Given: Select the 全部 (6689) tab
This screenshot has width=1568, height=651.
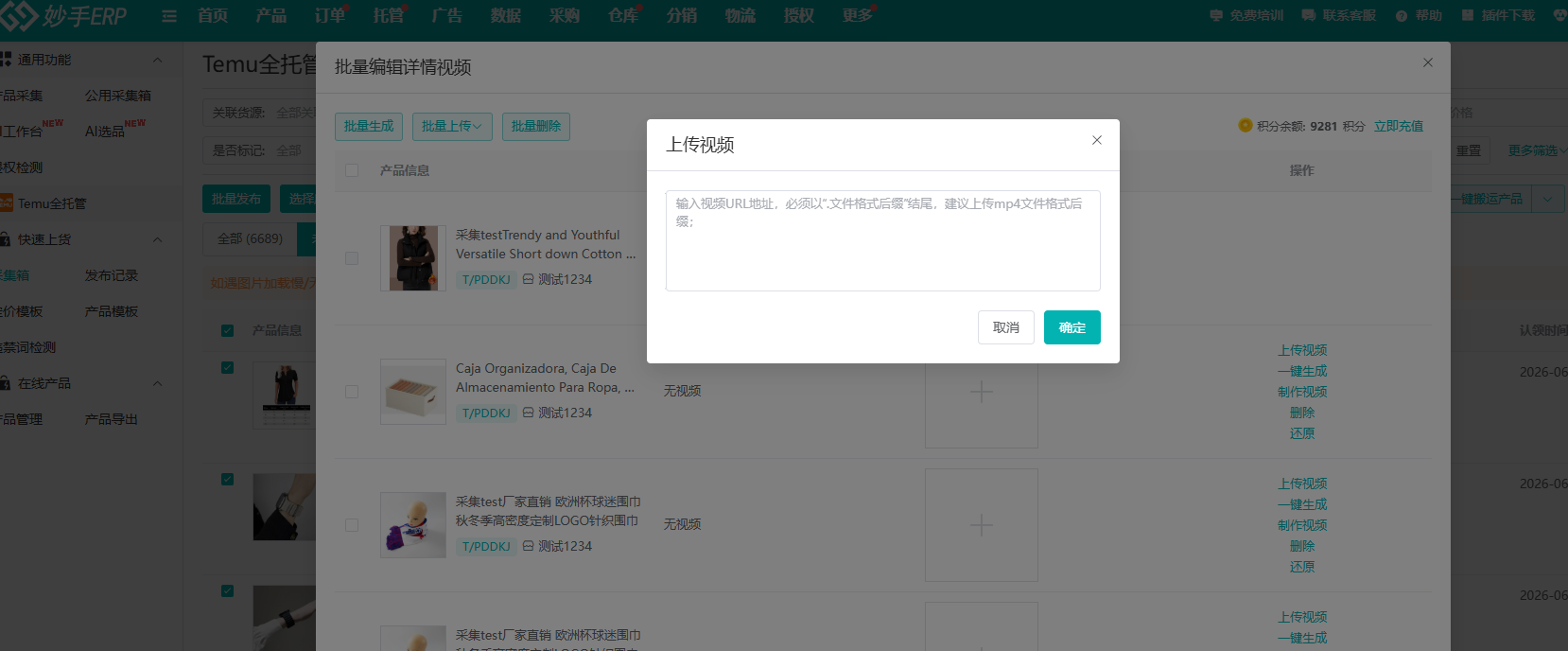Looking at the screenshot, I should (x=251, y=239).
